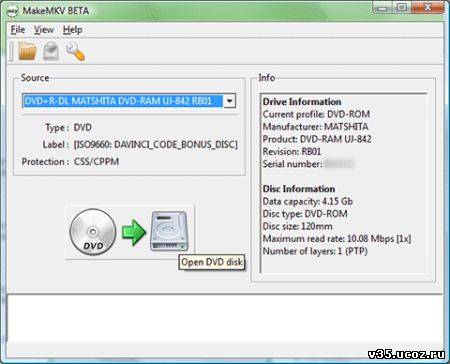Click the Drive Information heading in Info panel

click(302, 102)
